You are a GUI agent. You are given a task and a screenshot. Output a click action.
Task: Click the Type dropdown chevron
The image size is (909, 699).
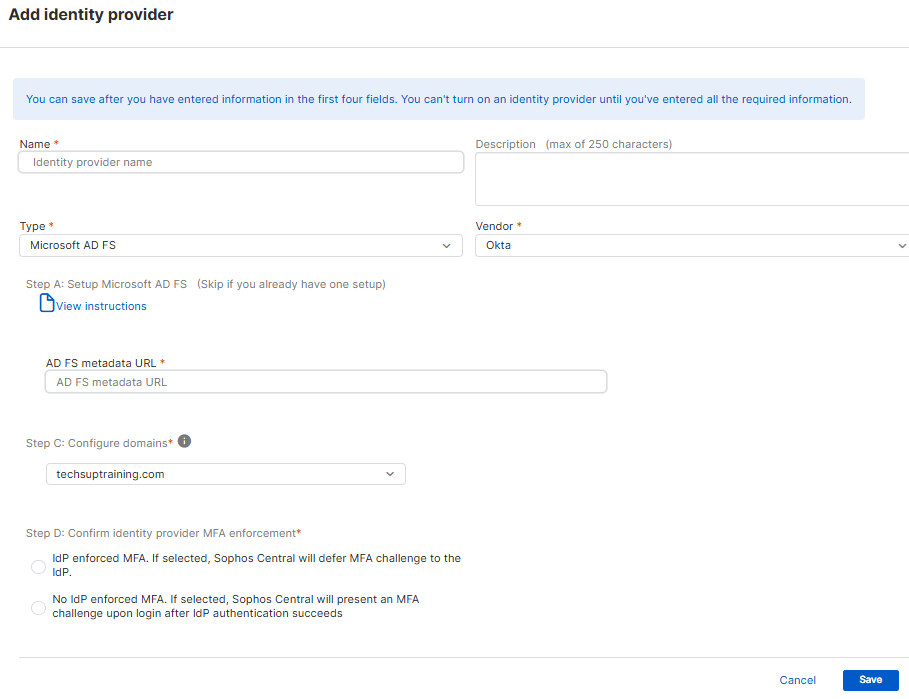pos(447,245)
